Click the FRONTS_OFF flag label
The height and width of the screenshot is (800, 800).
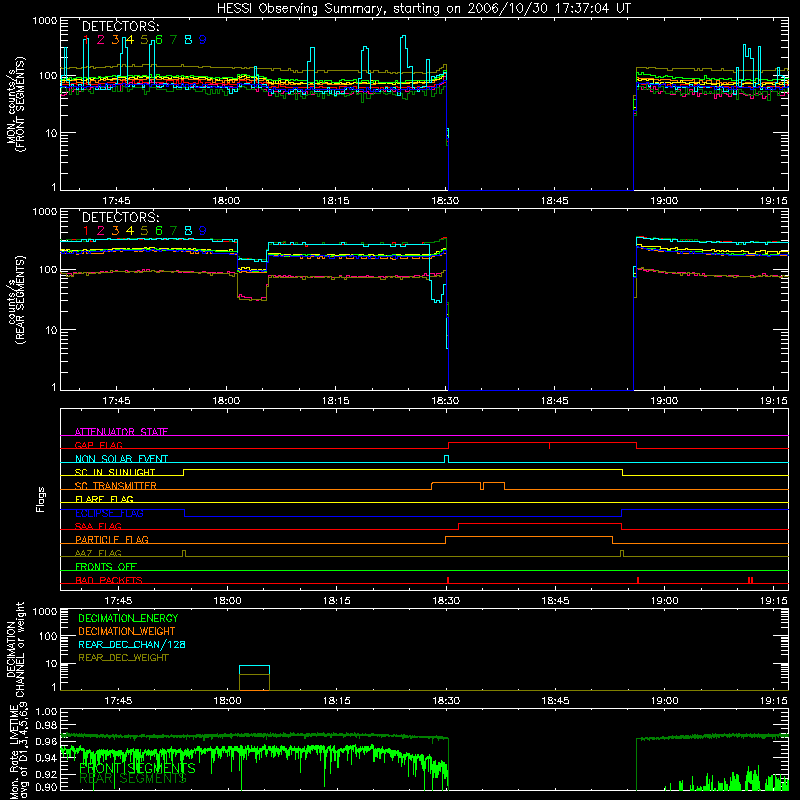[106, 566]
